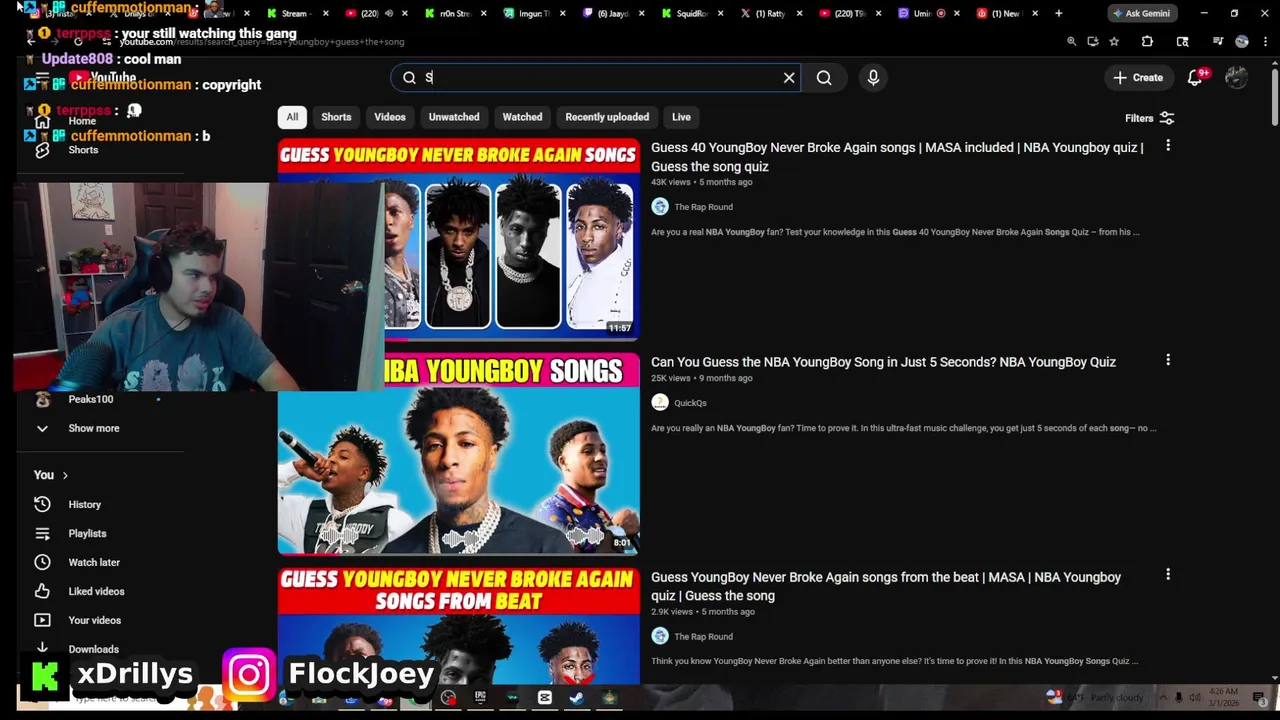
Task: Expand the You section chevron
Action: 65,475
